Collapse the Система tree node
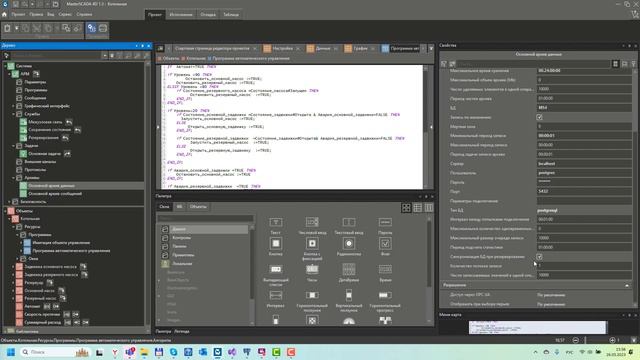 point(5,66)
